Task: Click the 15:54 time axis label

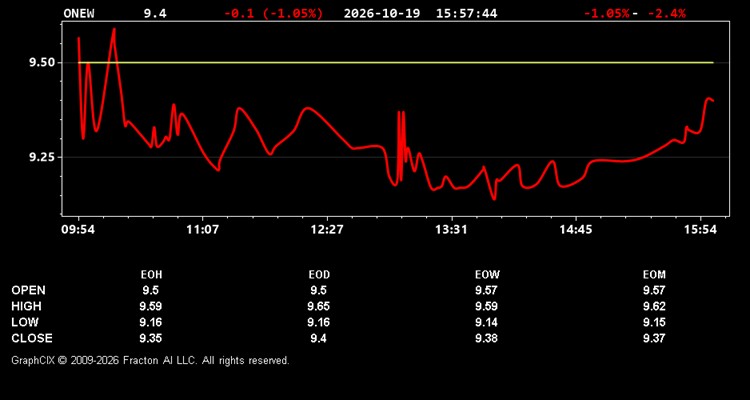Action: [x=700, y=230]
